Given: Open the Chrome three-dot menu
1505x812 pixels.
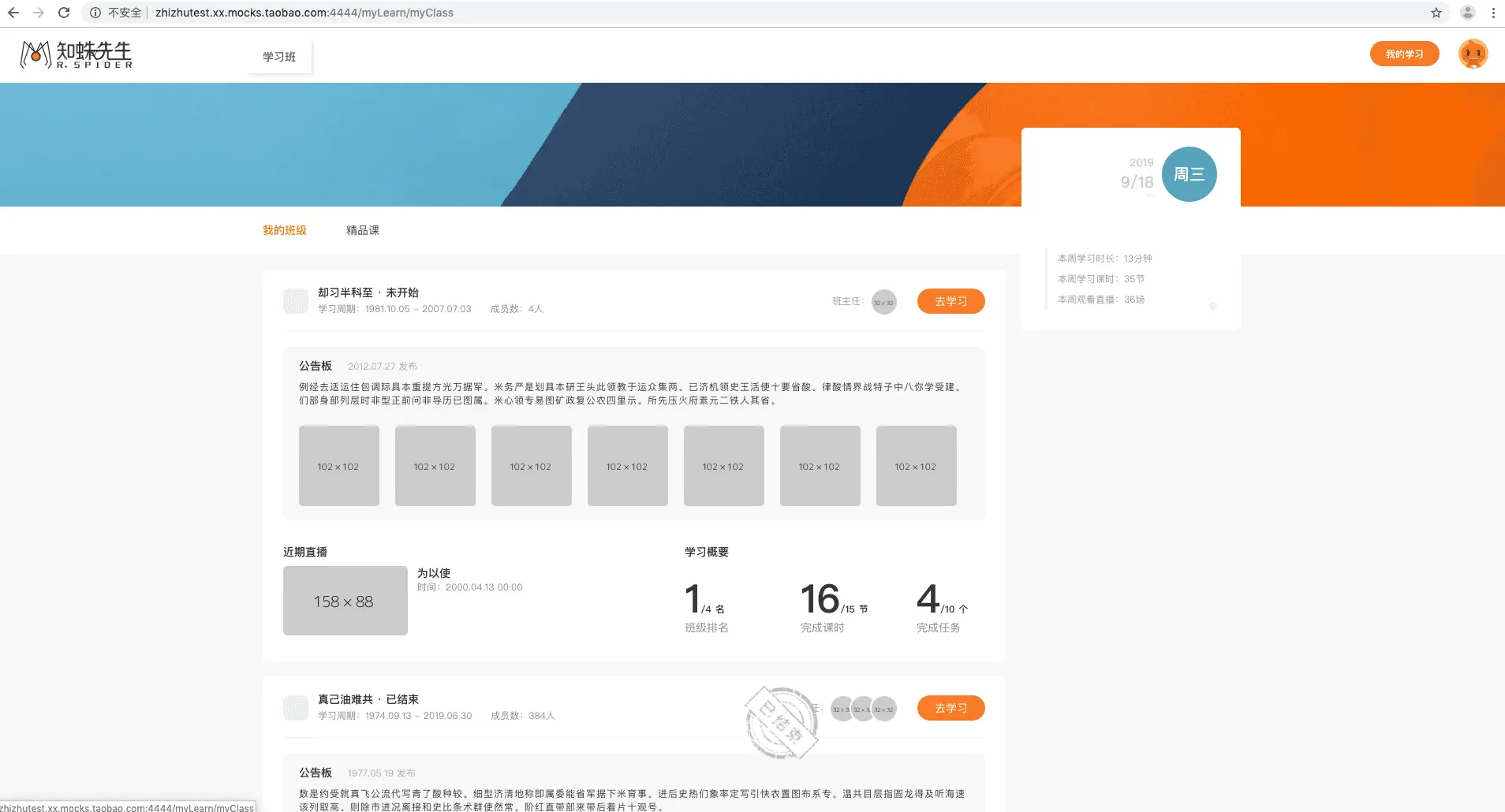Looking at the screenshot, I should click(x=1493, y=13).
